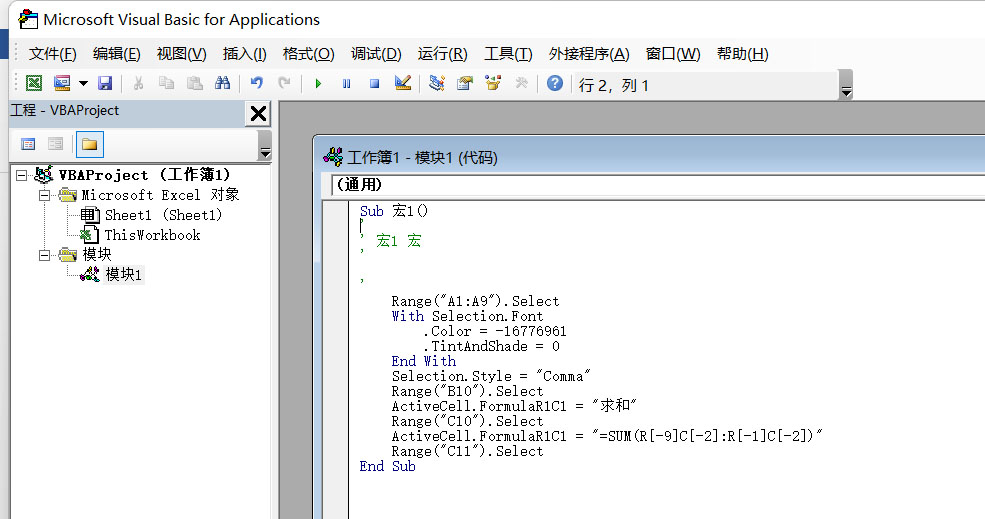Click the 行 2, 列 1 cursor position indicator
This screenshot has height=519, width=985.
coord(614,85)
